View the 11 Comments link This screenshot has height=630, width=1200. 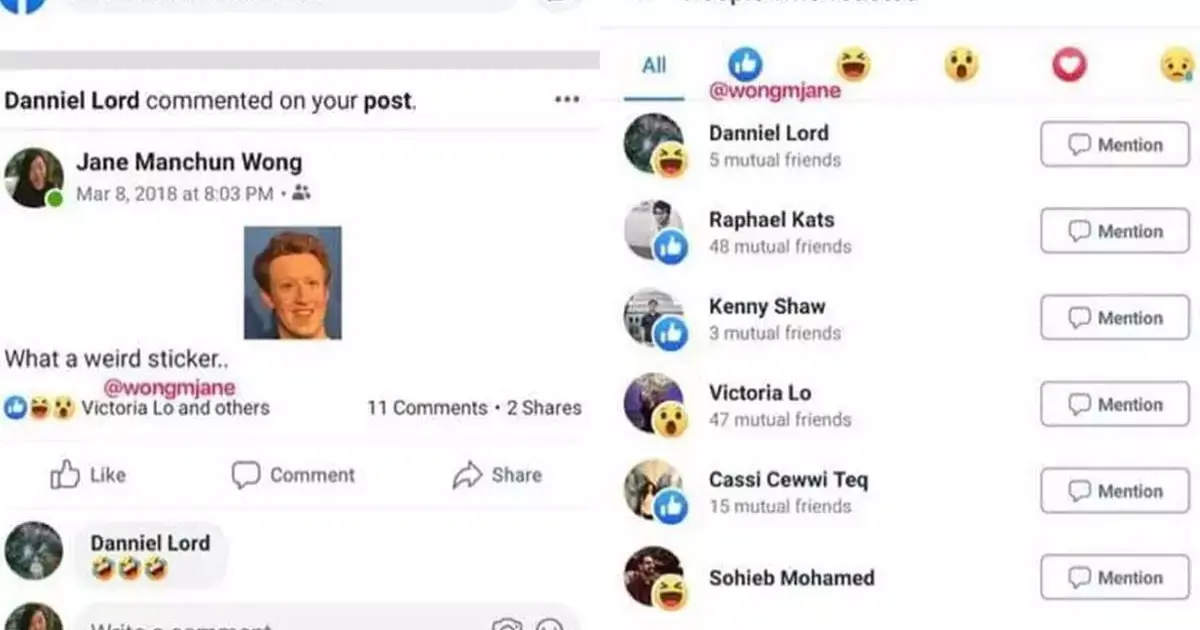427,408
